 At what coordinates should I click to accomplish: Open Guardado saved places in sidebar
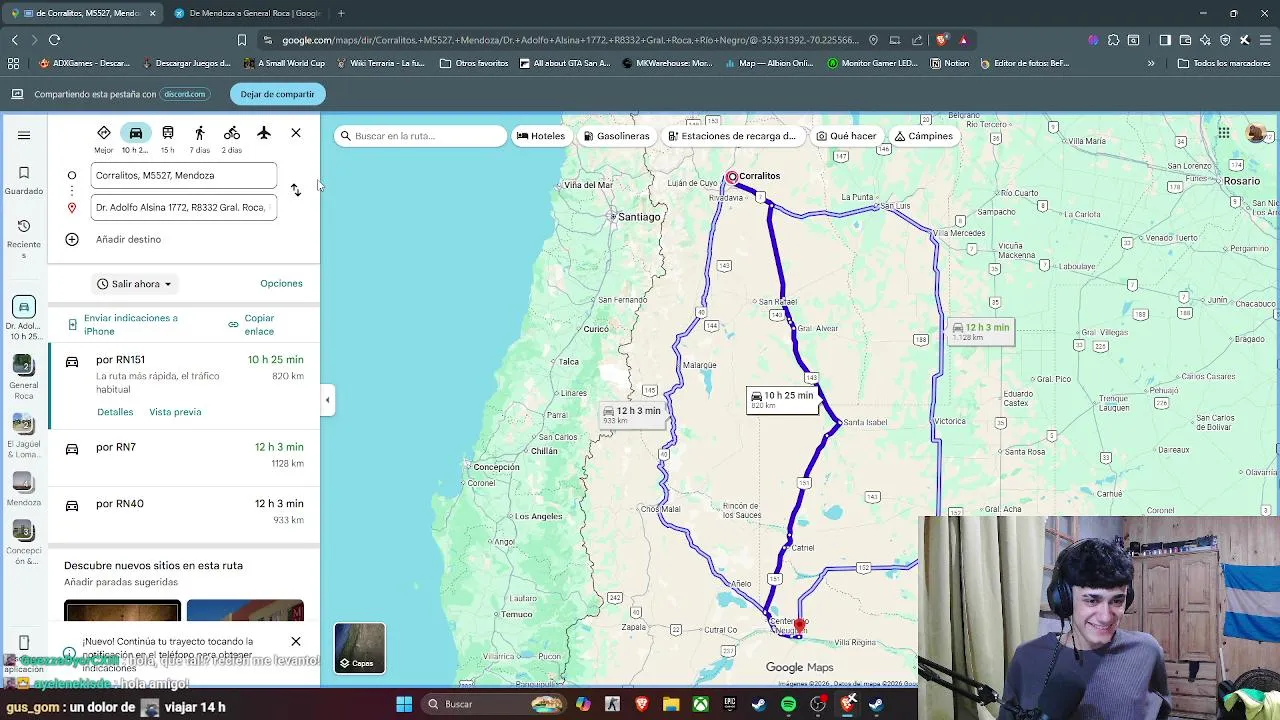tap(24, 180)
